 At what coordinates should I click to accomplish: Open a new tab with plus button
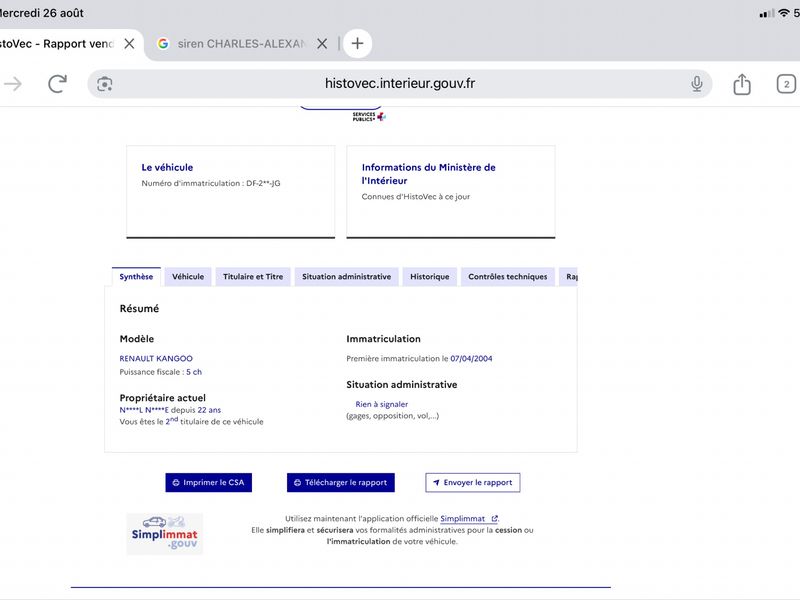click(x=357, y=43)
